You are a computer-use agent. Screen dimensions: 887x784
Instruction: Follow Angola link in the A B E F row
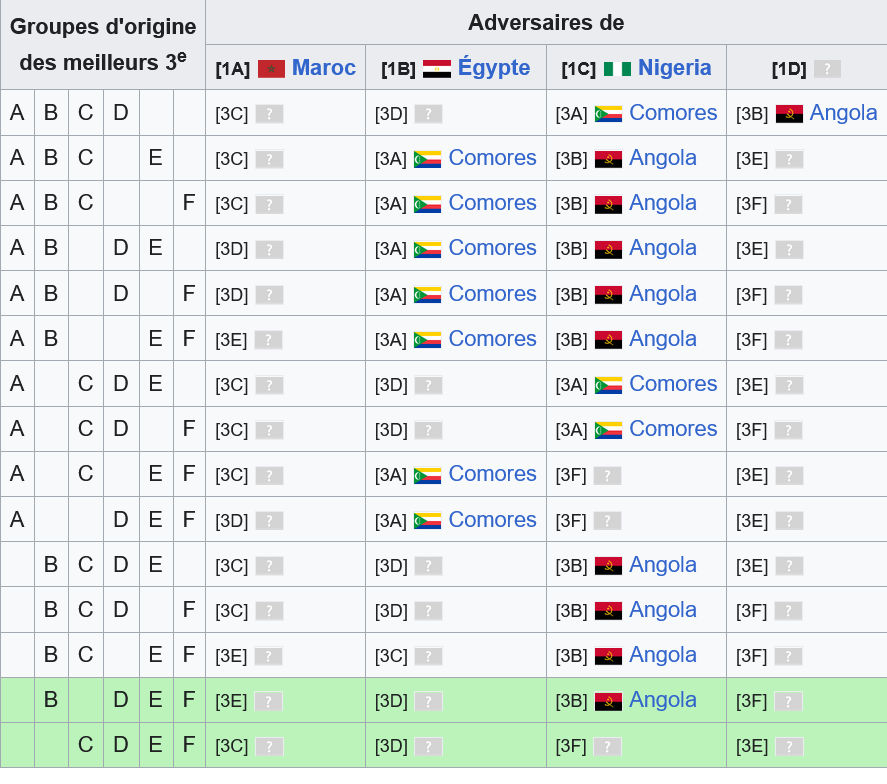(x=662, y=339)
